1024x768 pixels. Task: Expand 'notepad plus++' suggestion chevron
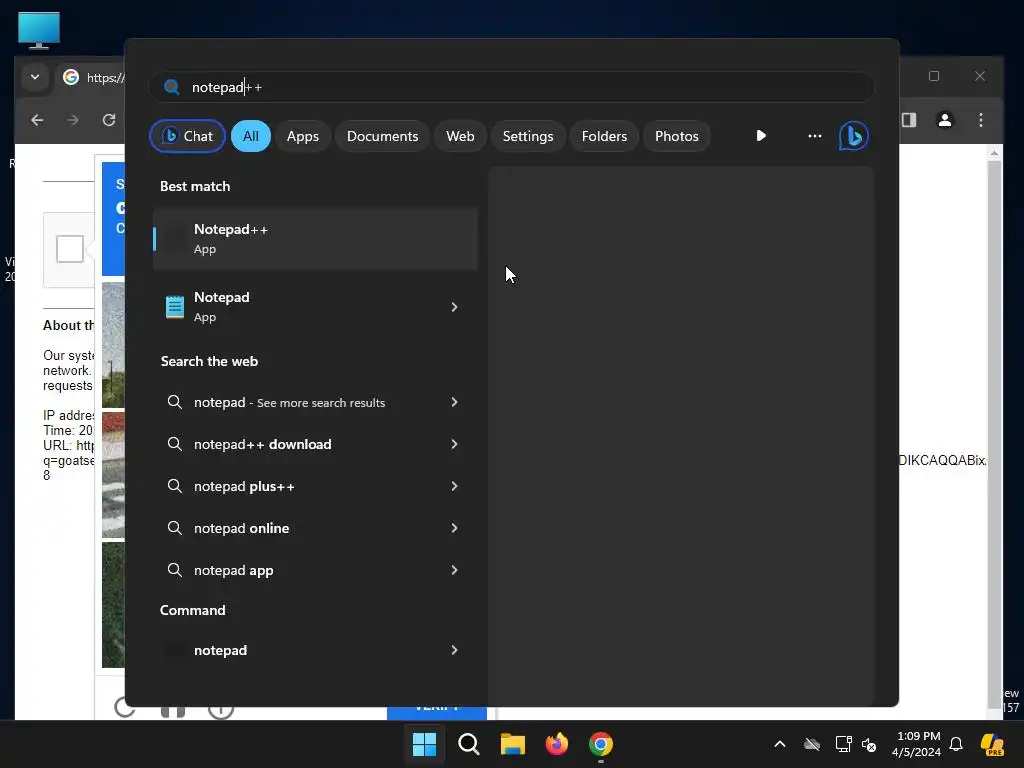(x=455, y=486)
